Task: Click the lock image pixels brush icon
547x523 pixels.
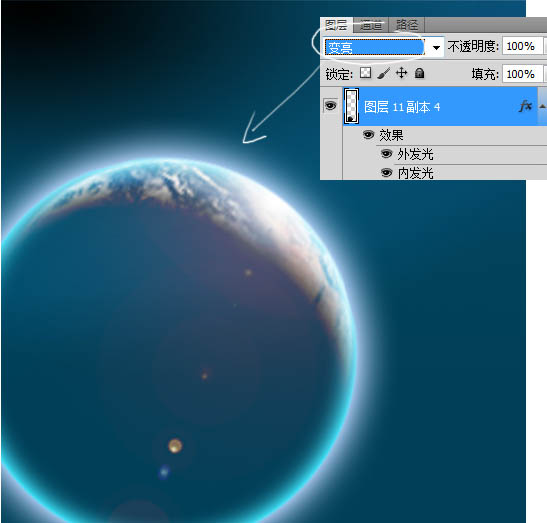Action: pyautogui.click(x=383, y=73)
